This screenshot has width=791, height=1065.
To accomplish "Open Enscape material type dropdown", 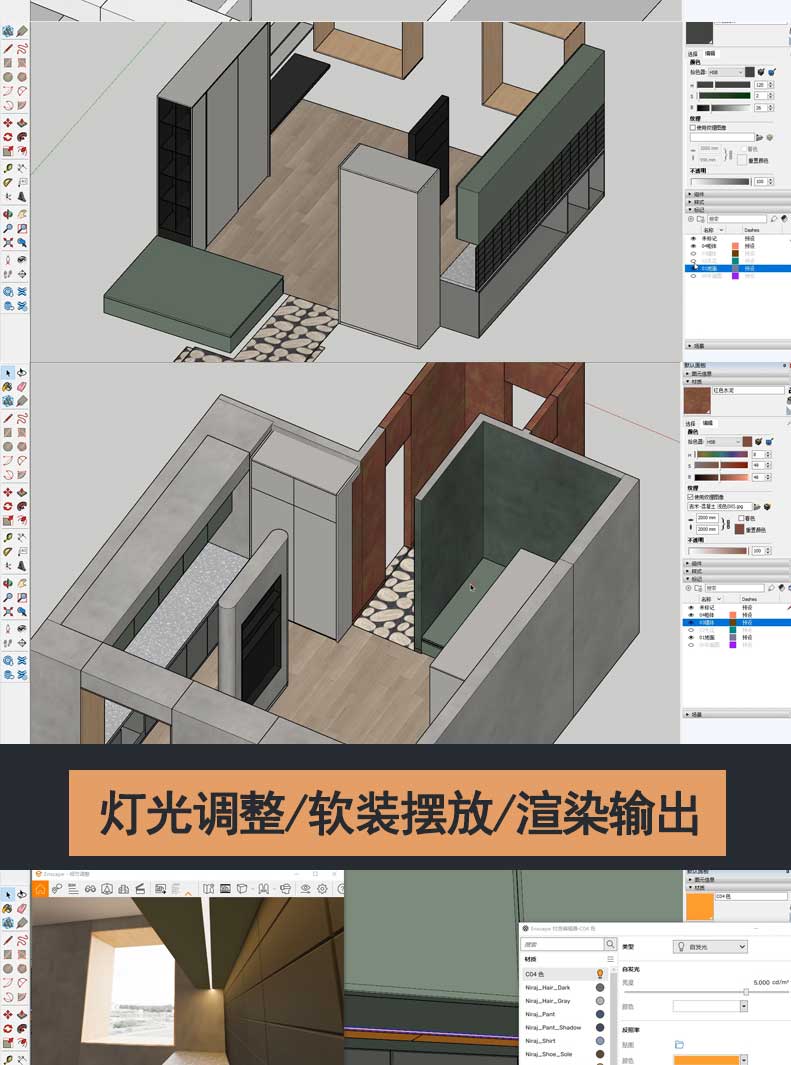I will [x=710, y=946].
